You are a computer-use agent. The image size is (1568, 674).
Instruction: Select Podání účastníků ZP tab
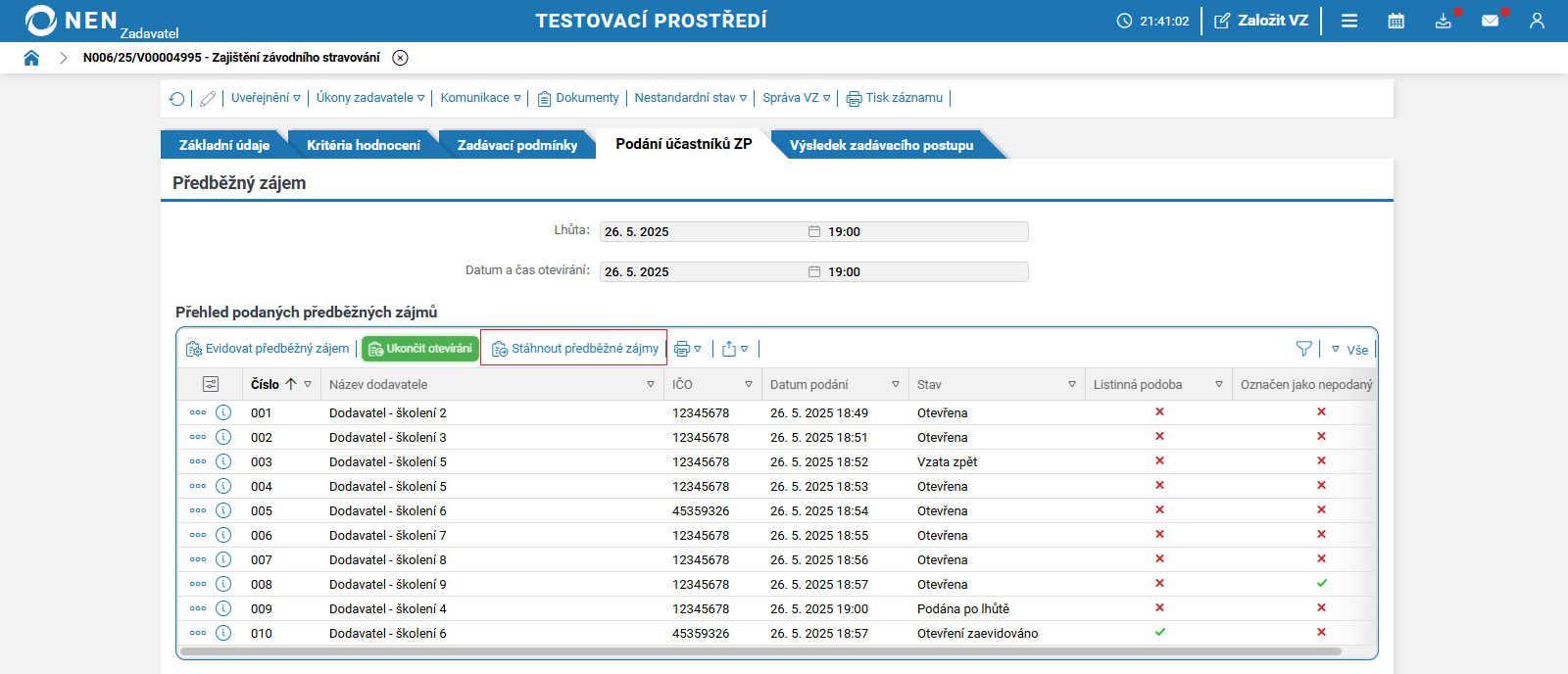click(x=684, y=144)
